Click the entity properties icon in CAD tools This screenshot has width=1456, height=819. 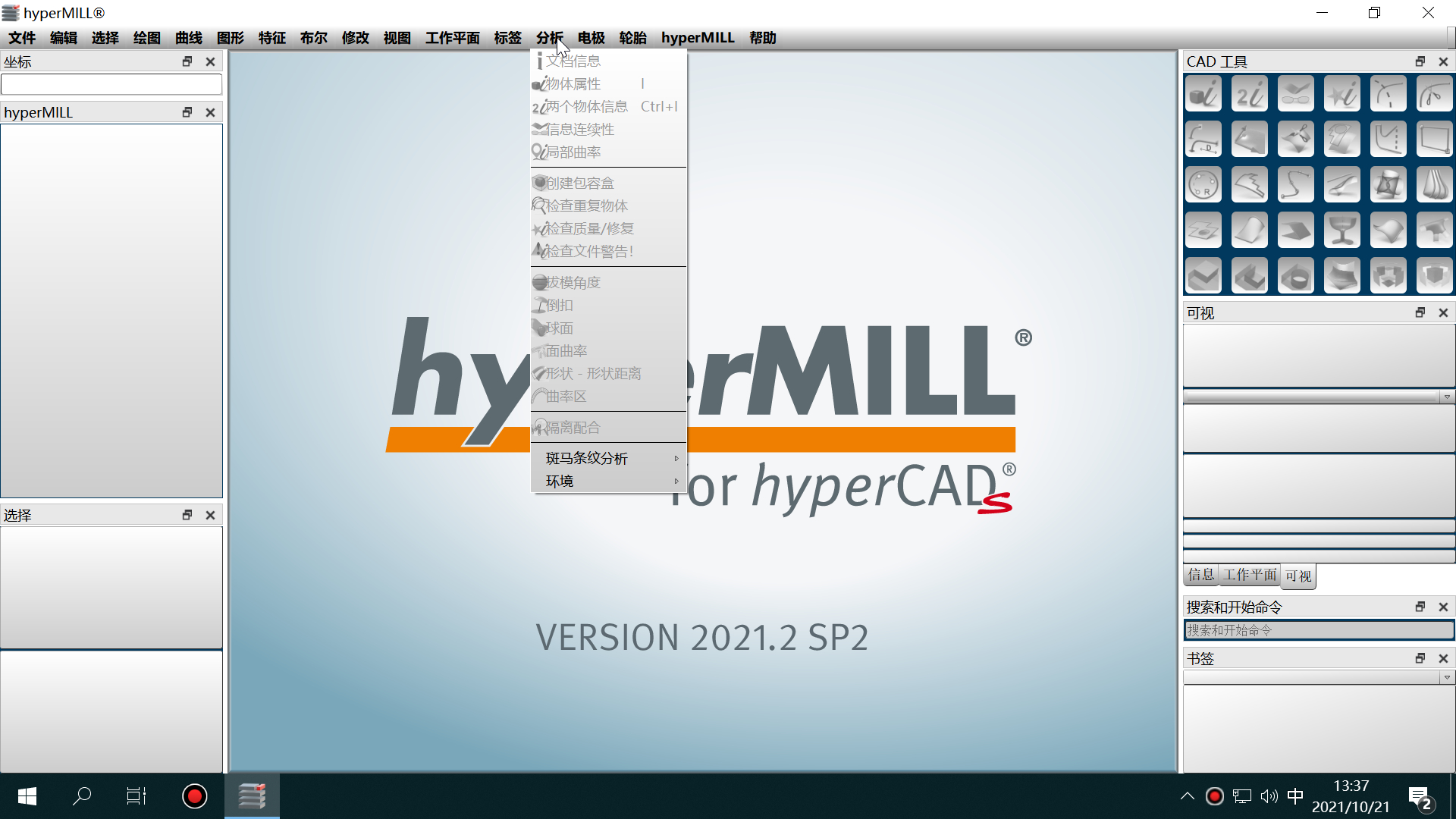pyautogui.click(x=1203, y=94)
